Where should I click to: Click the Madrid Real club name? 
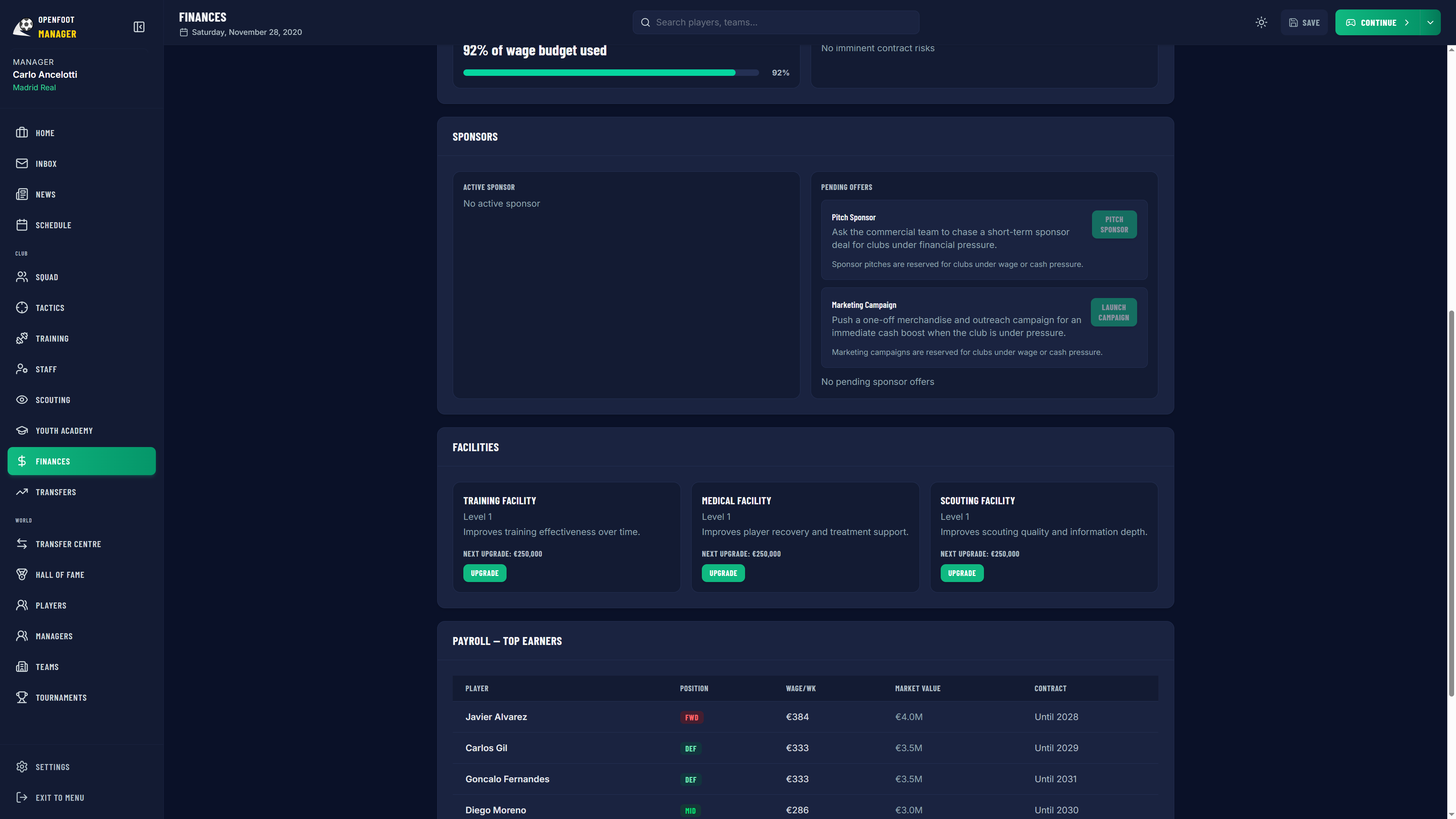pyautogui.click(x=34, y=88)
